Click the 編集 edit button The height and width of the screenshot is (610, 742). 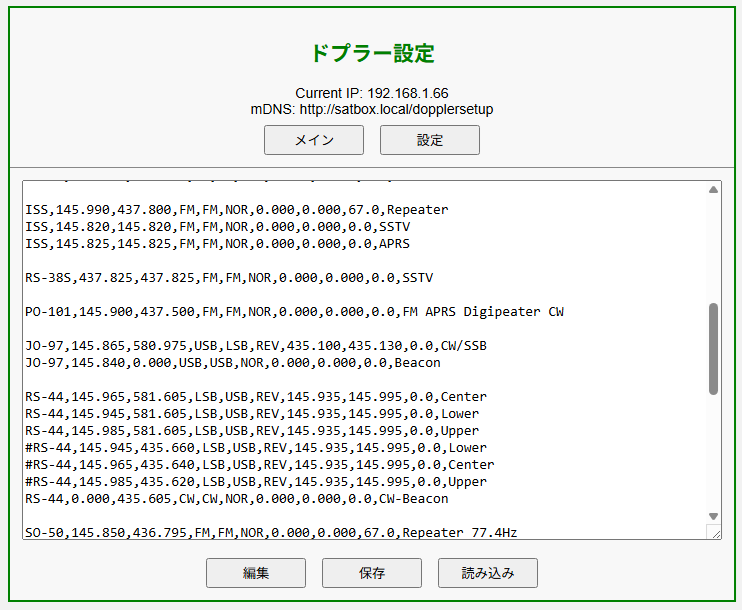[x=256, y=573]
